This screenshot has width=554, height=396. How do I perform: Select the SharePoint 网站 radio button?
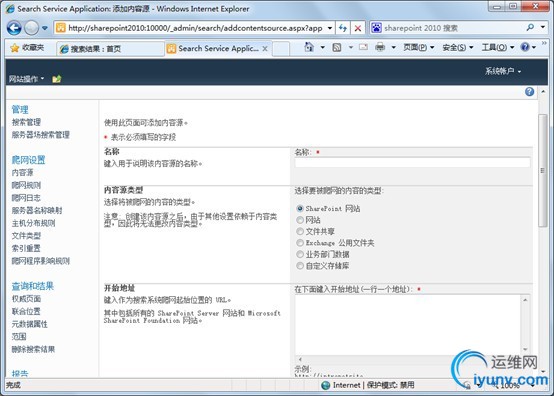(x=300, y=208)
